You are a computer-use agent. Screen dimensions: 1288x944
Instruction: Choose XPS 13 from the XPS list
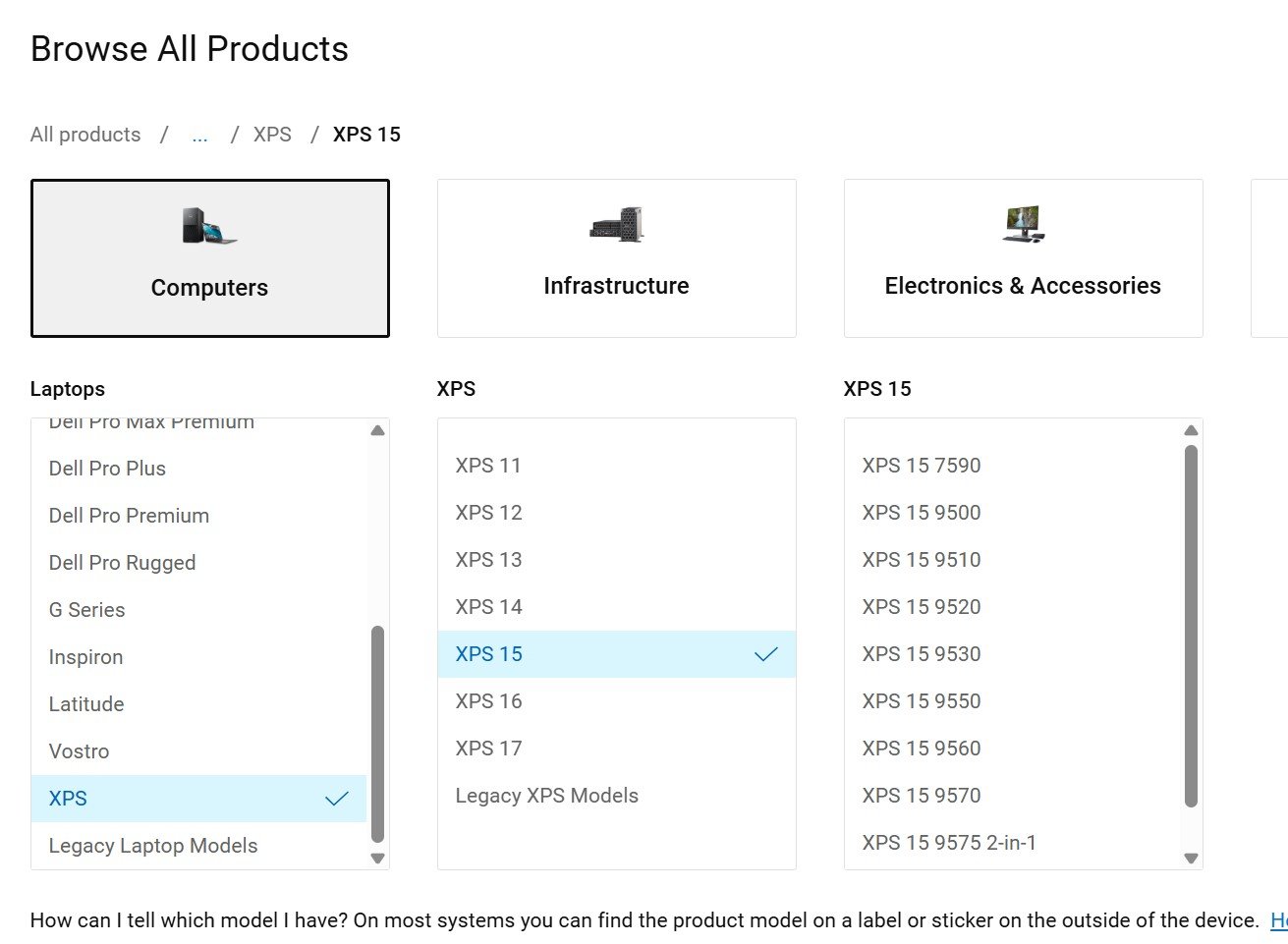click(x=488, y=560)
